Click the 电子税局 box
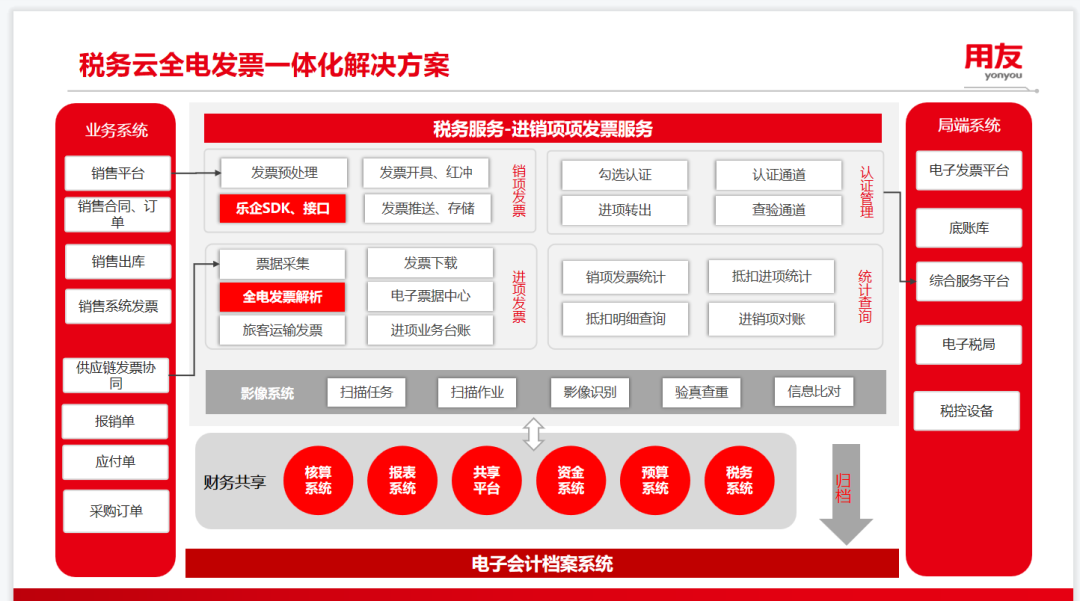The width and height of the screenshot is (1080, 601). point(968,344)
